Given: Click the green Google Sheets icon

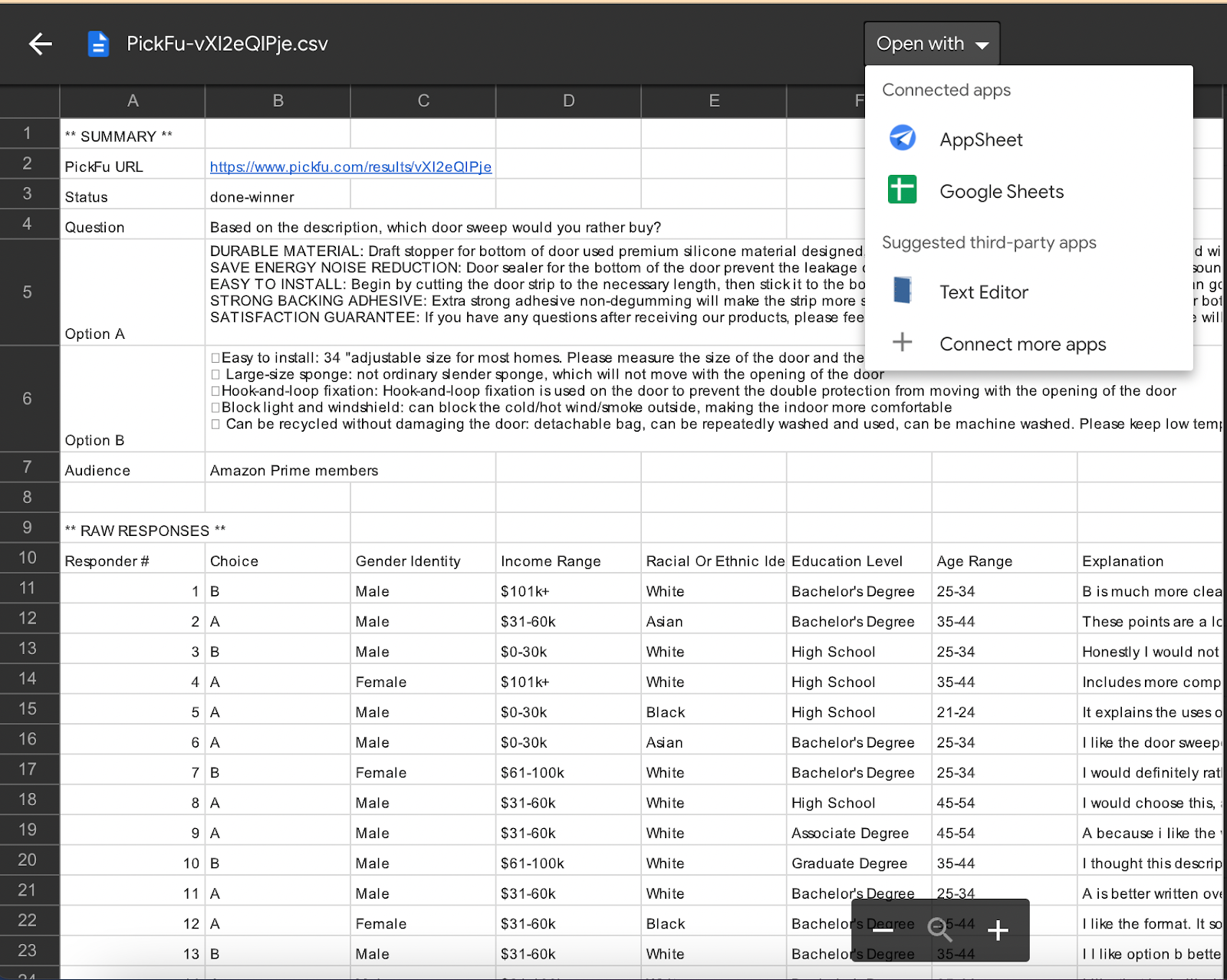Looking at the screenshot, I should (903, 189).
